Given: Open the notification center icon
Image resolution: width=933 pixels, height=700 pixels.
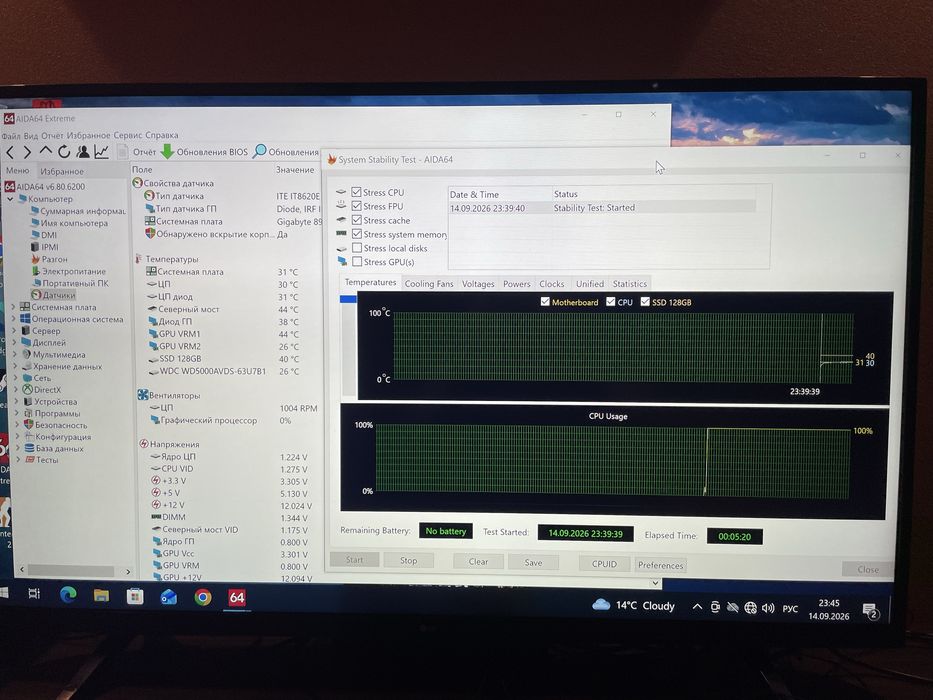Looking at the screenshot, I should click(x=871, y=611).
